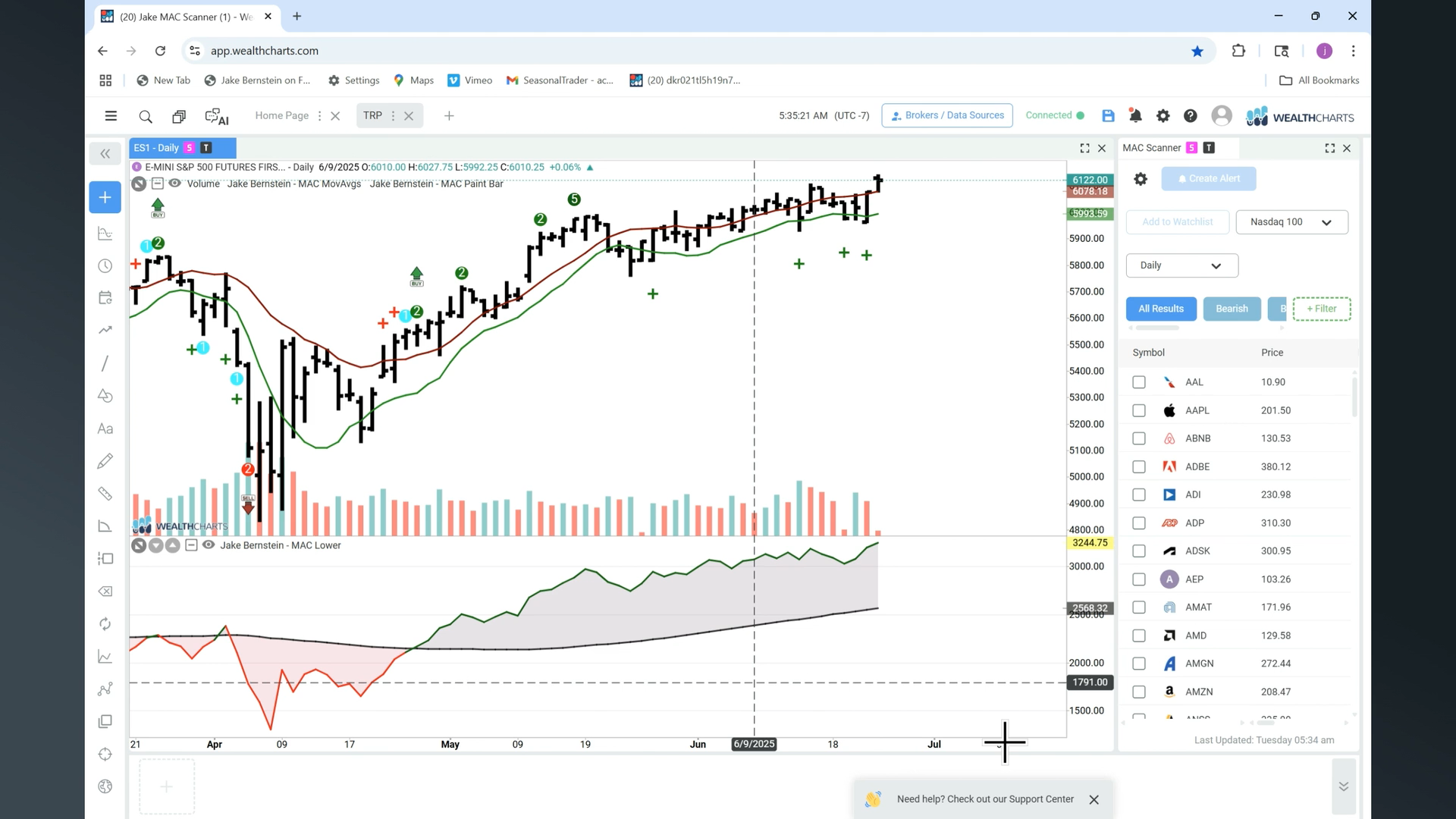Screen dimensions: 1456x819
Task: Open Home Page tab options menu
Action: (x=319, y=116)
